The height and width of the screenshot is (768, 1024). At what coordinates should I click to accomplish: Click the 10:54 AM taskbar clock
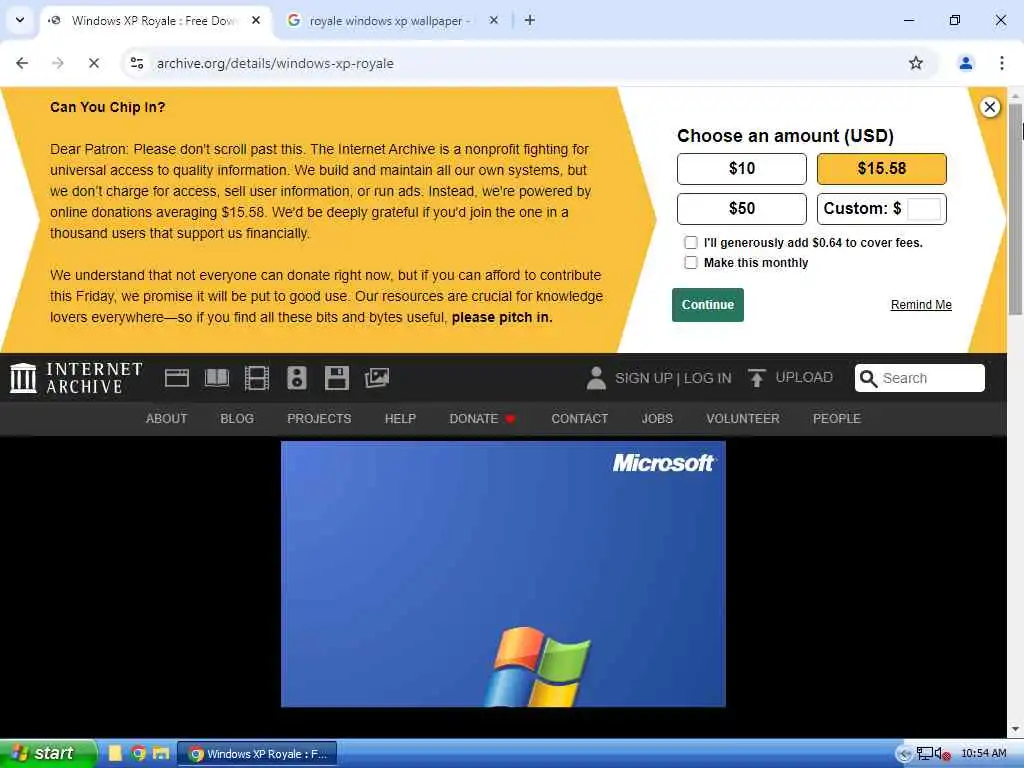(984, 754)
